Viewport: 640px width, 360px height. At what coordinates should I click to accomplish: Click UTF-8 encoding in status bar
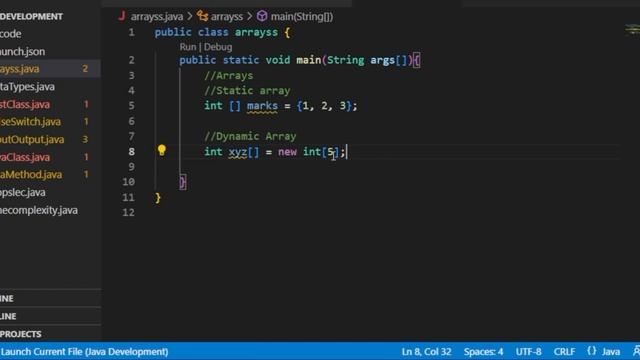[528, 351]
